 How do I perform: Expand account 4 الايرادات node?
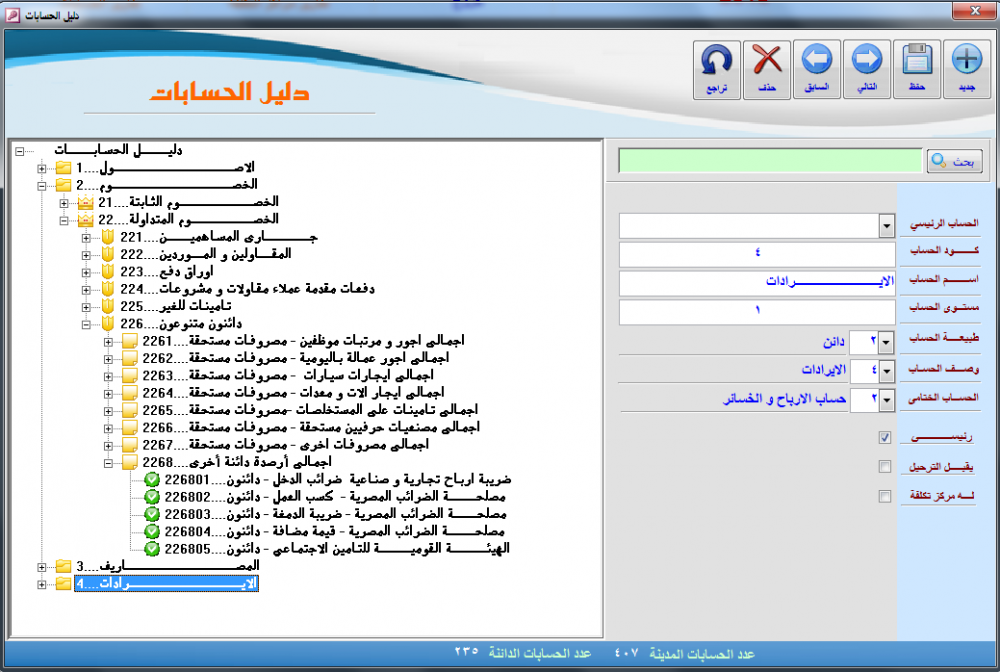(x=41, y=584)
